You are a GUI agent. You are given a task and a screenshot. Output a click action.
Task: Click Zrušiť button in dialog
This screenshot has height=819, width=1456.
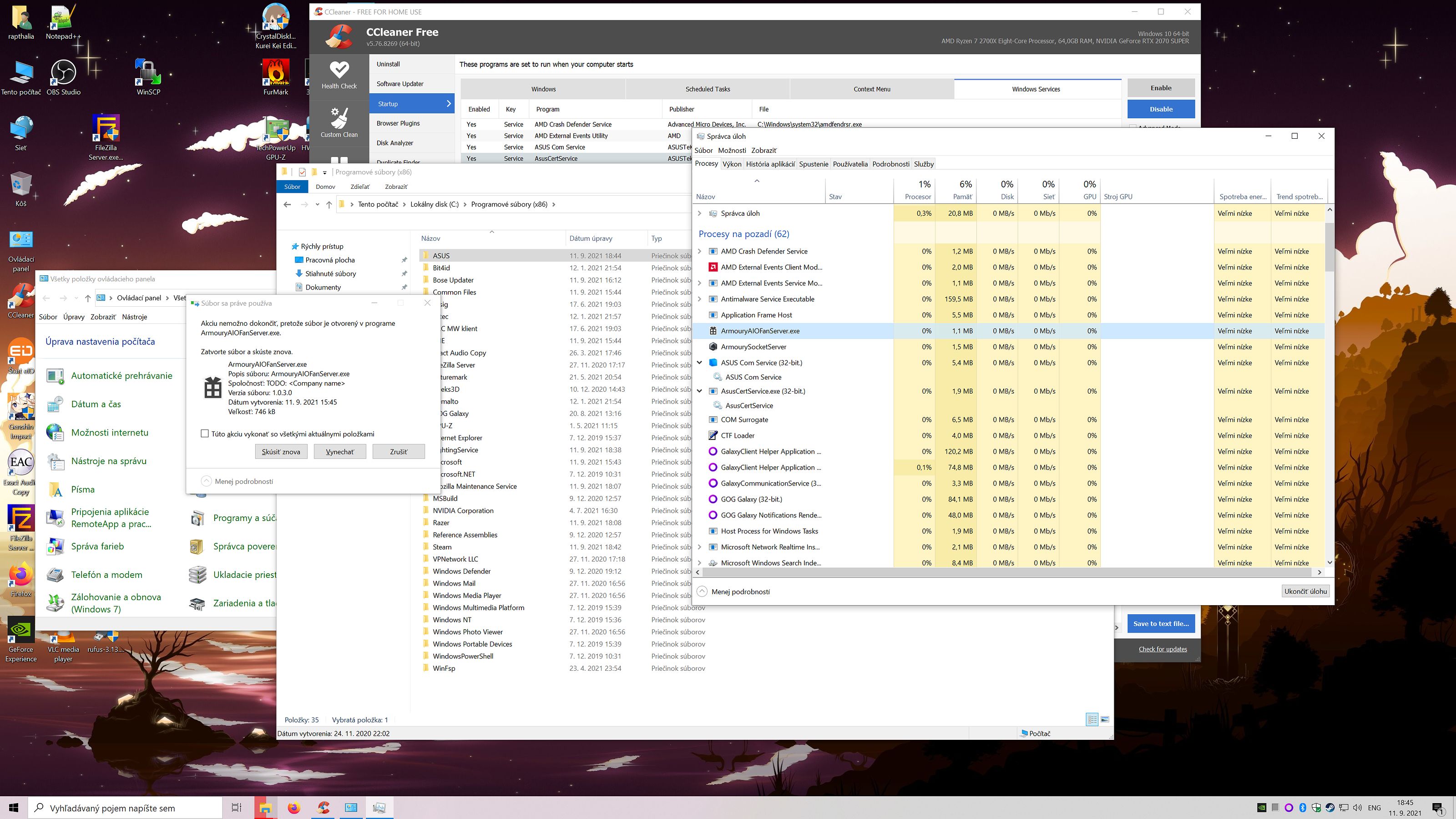(x=399, y=452)
